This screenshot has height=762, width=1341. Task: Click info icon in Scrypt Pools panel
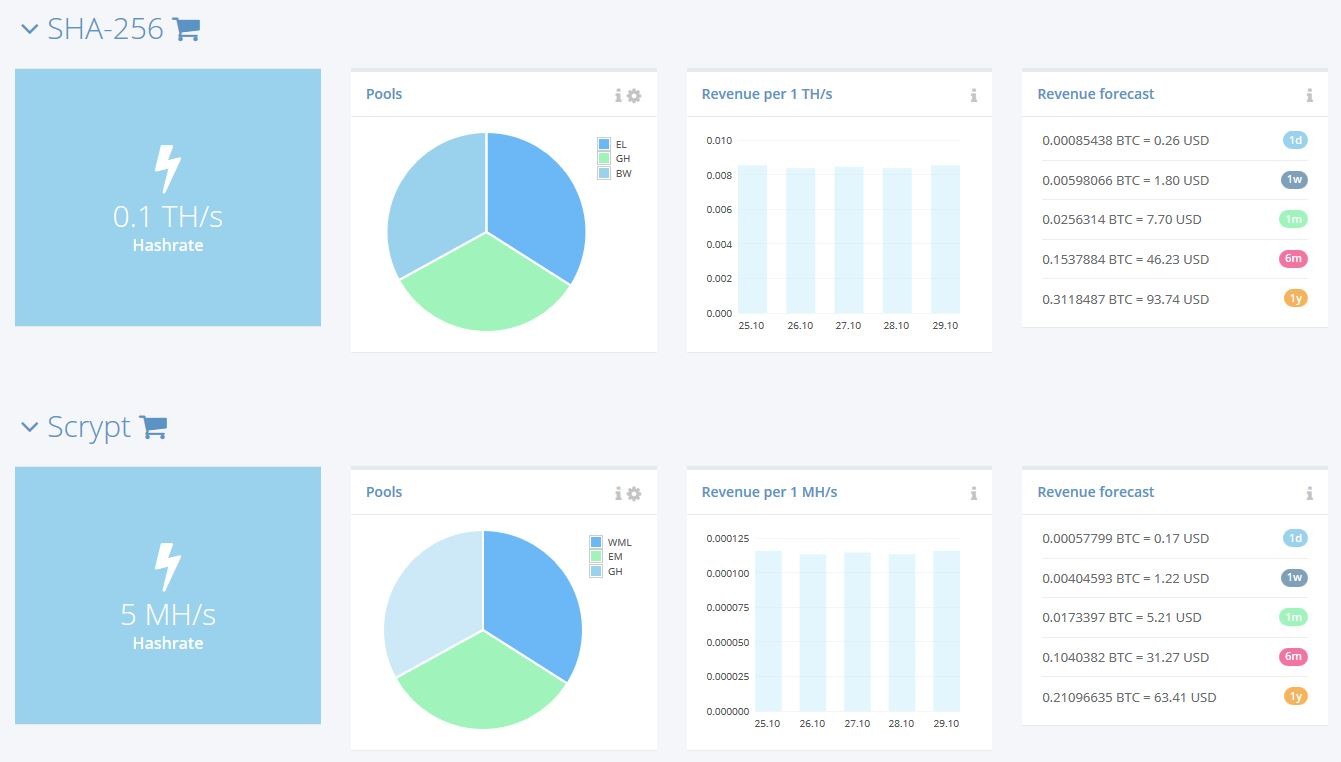pyautogui.click(x=618, y=493)
